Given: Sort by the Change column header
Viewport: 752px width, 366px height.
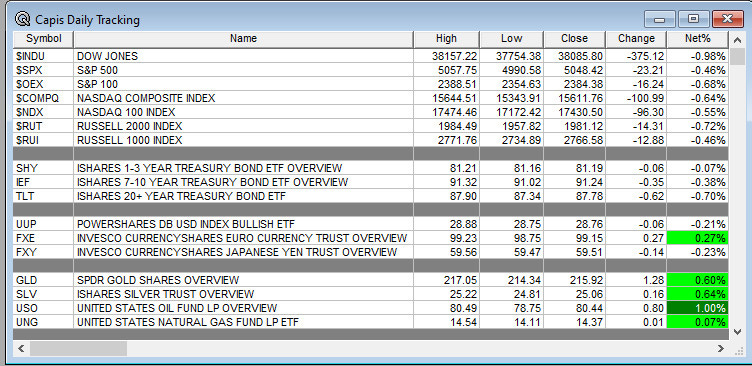Looking at the screenshot, I should point(636,38).
